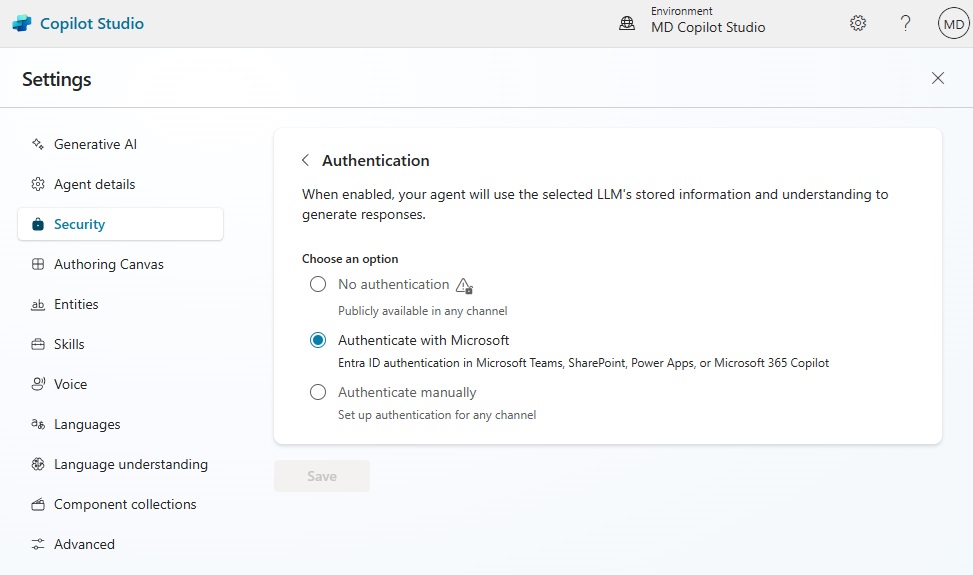
Task: Click the Generative AI sparkle icon
Action: tap(38, 144)
